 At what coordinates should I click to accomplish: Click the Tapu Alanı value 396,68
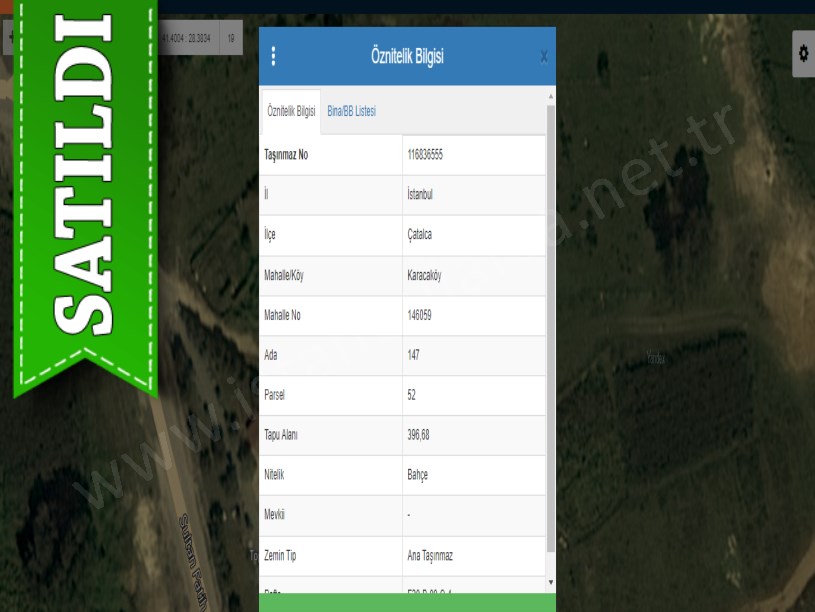point(419,435)
